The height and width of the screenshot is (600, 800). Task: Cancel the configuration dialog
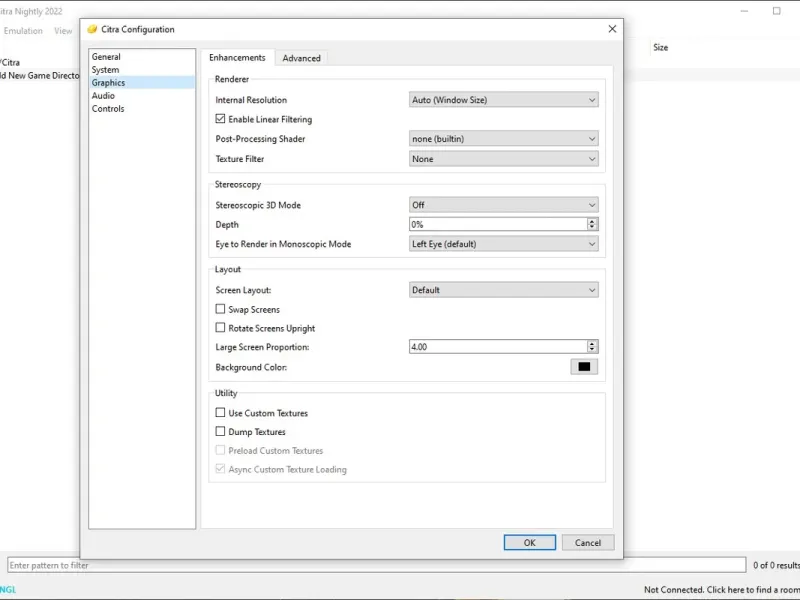pyautogui.click(x=588, y=543)
